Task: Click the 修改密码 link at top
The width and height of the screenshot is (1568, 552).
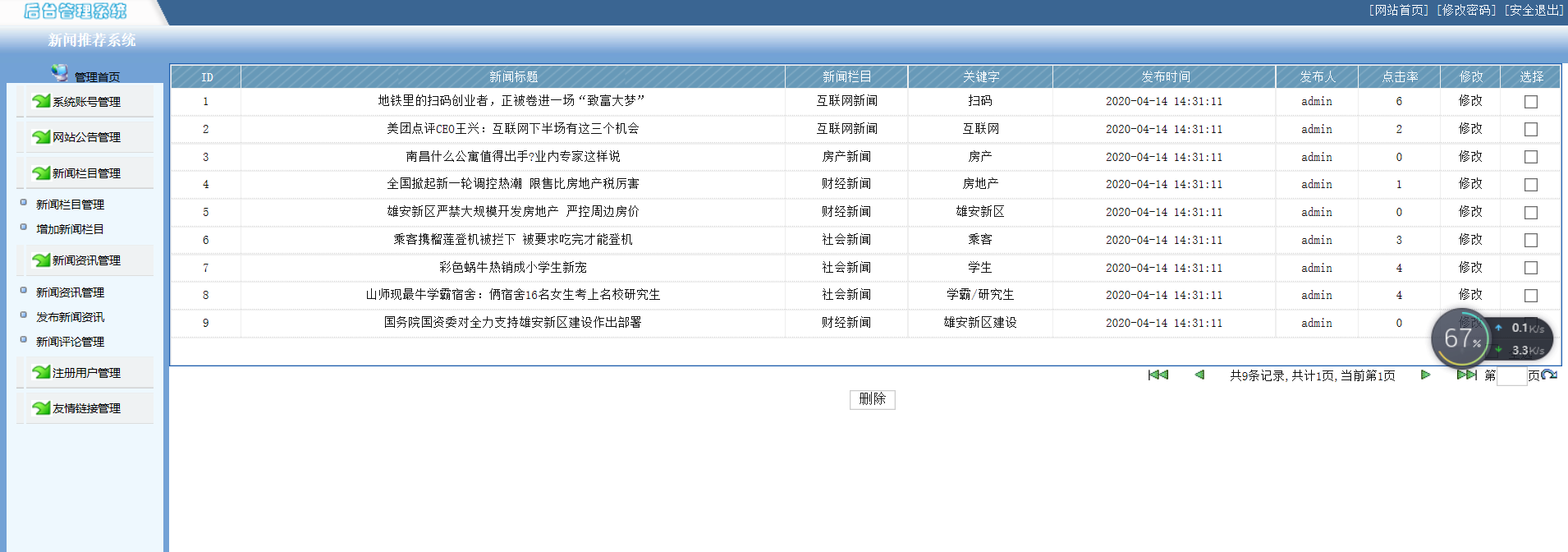Action: [1466, 10]
